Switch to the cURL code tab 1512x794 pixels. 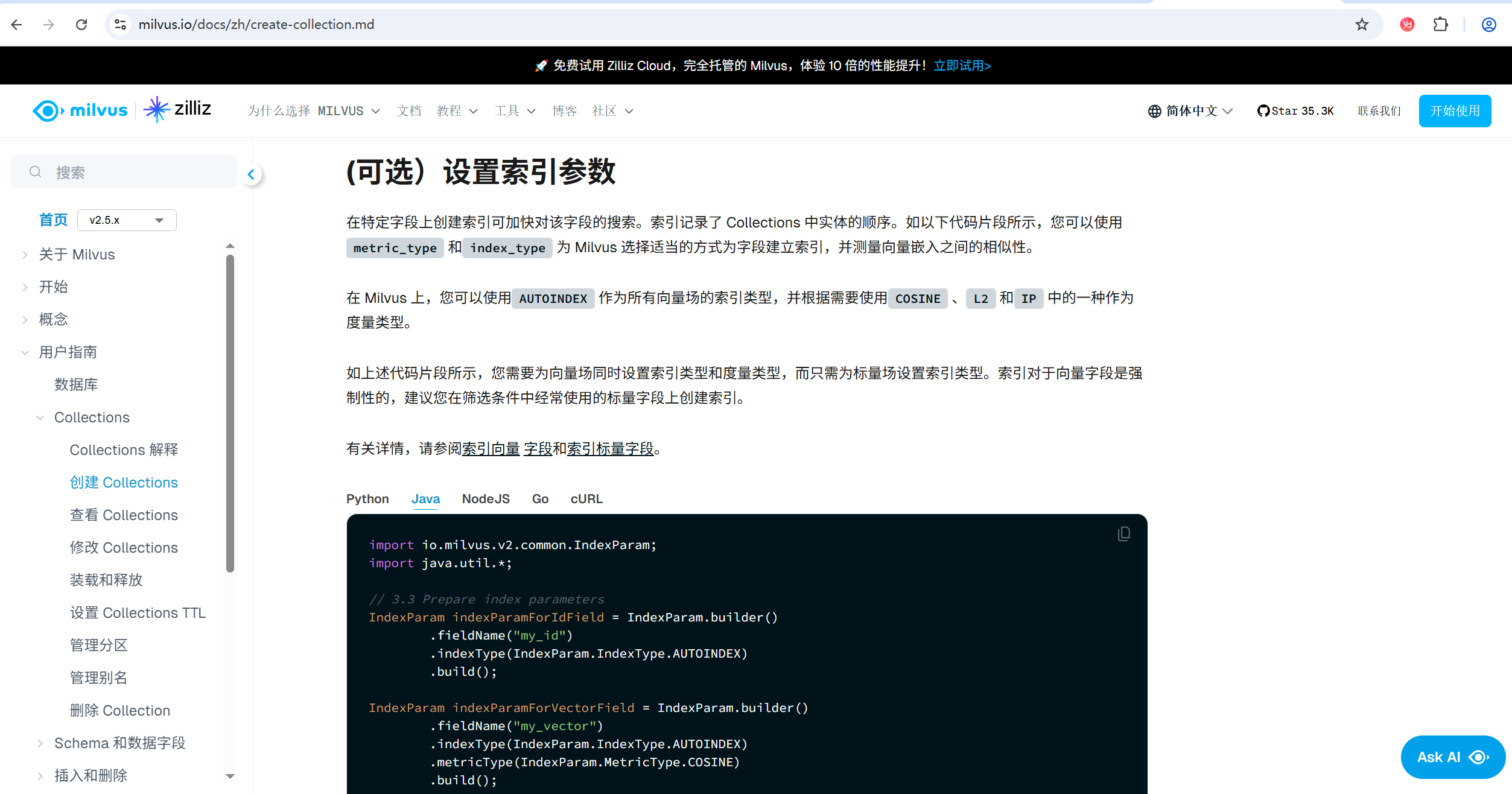coord(586,498)
